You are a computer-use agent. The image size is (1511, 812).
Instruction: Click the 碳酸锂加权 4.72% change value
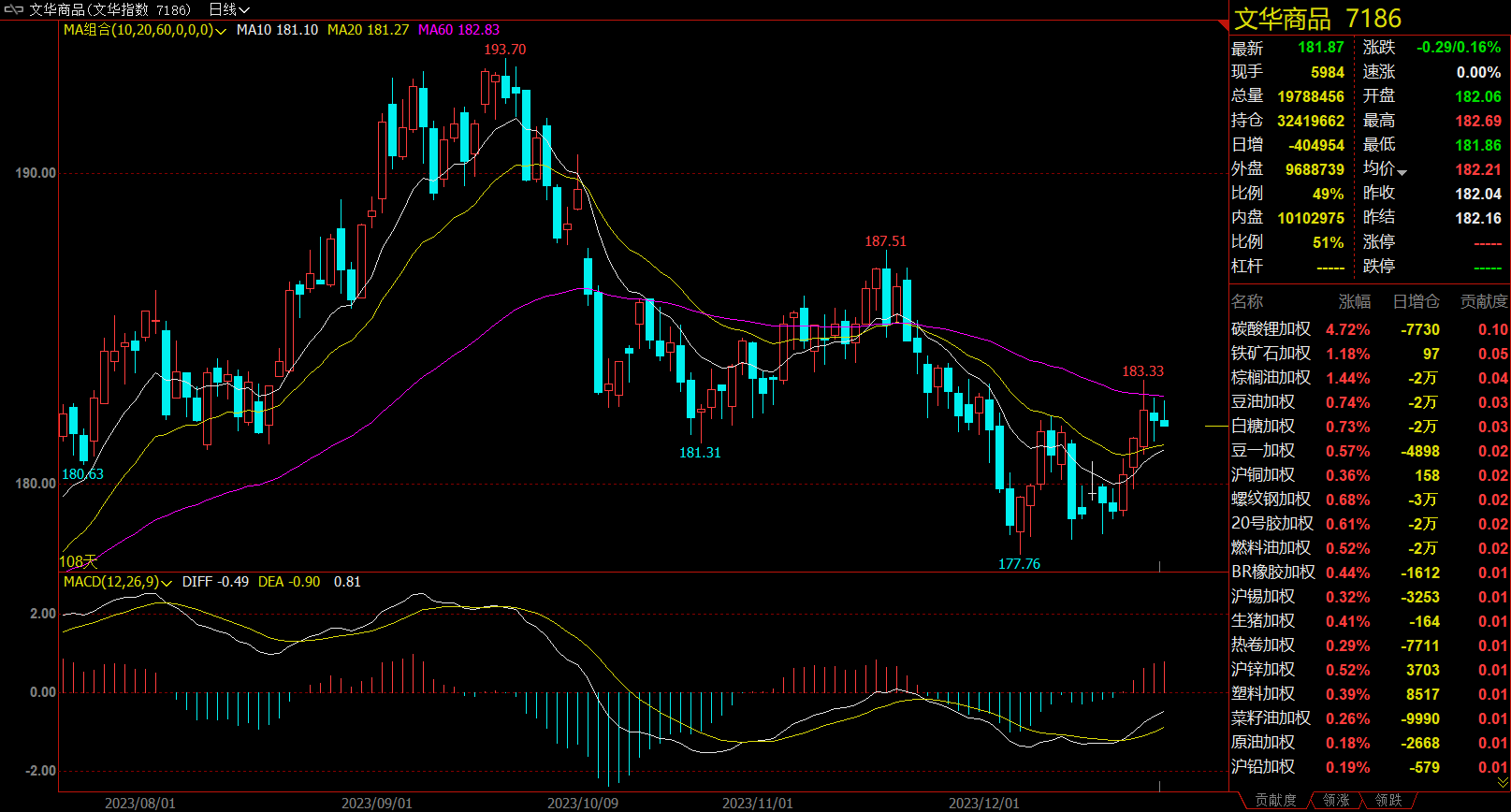click(x=1348, y=329)
